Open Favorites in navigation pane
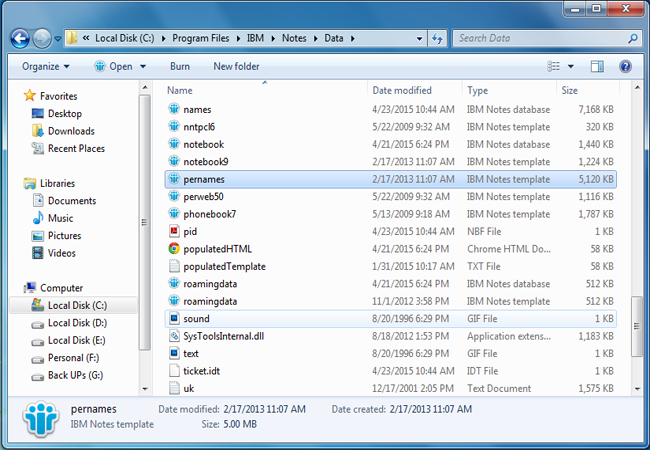650x450 pixels. coord(58,96)
